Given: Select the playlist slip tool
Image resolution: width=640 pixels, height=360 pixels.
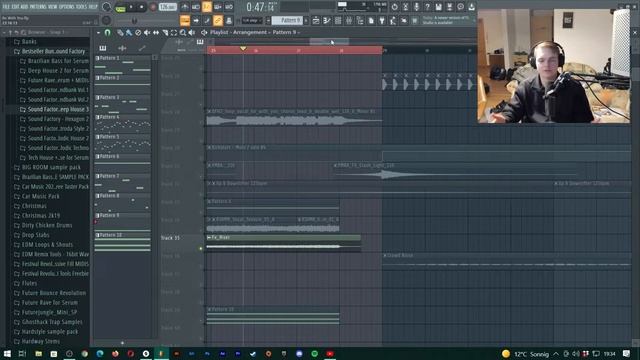Looking at the screenshot, I should (x=156, y=32).
